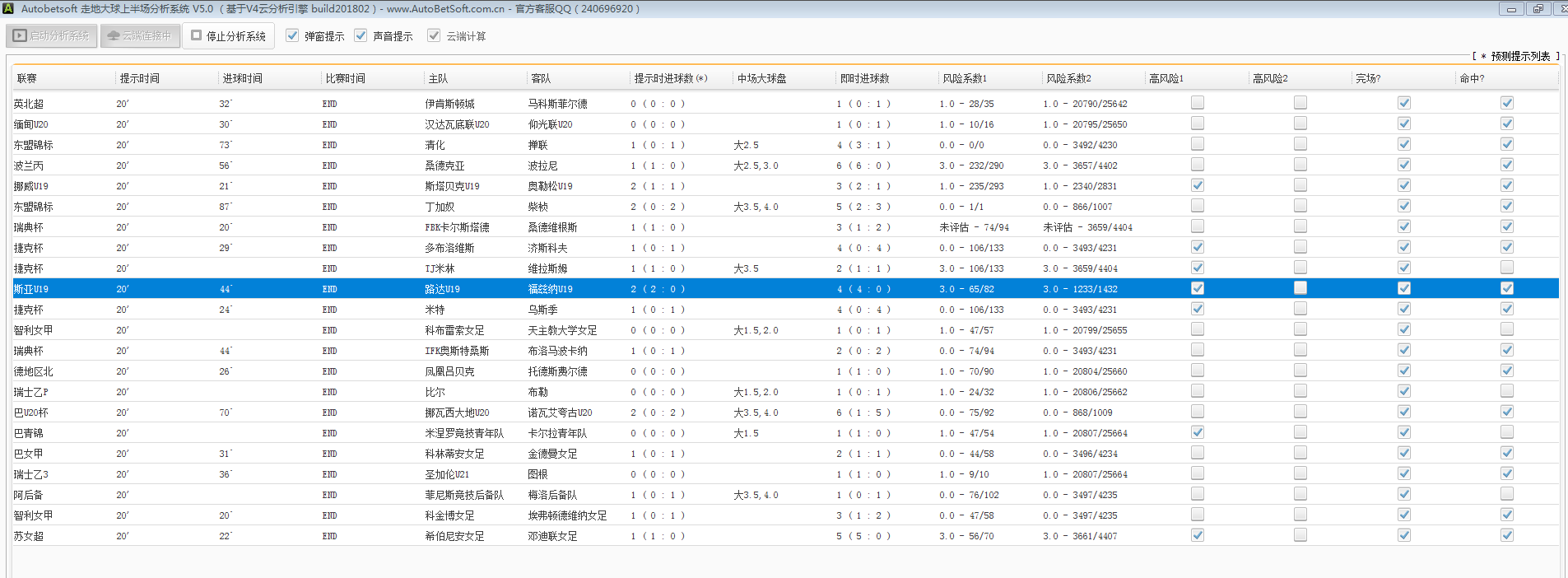The height and width of the screenshot is (578, 1568).
Task: Click the 提示时进球数 column header
Action: [x=670, y=78]
